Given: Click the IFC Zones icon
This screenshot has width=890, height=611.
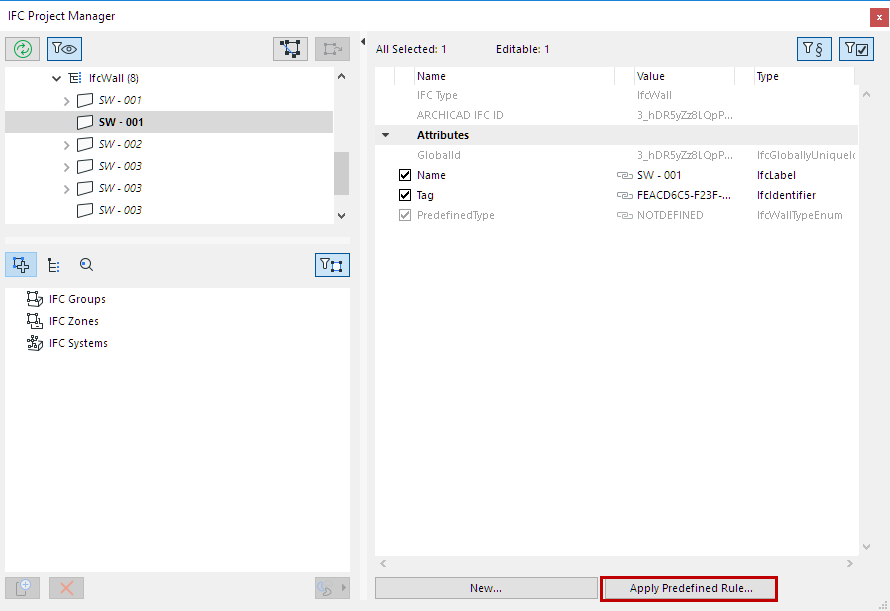Looking at the screenshot, I should 35,321.
